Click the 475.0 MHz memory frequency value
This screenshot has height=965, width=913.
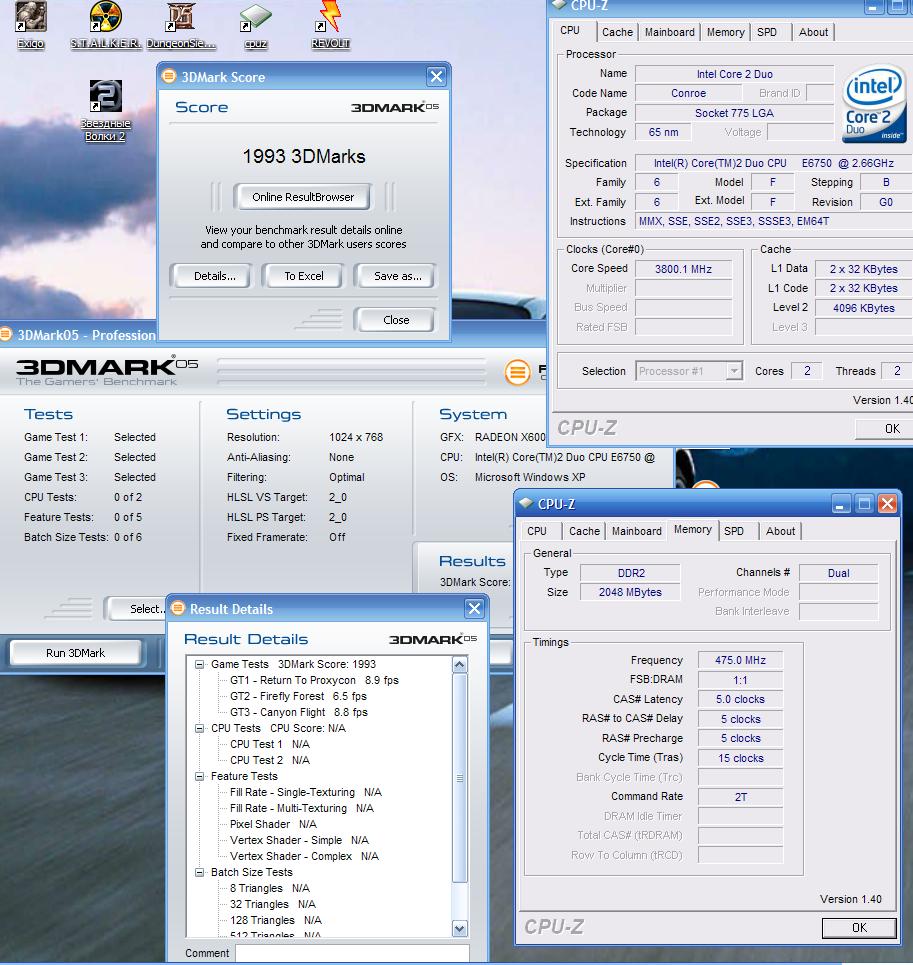pos(740,660)
